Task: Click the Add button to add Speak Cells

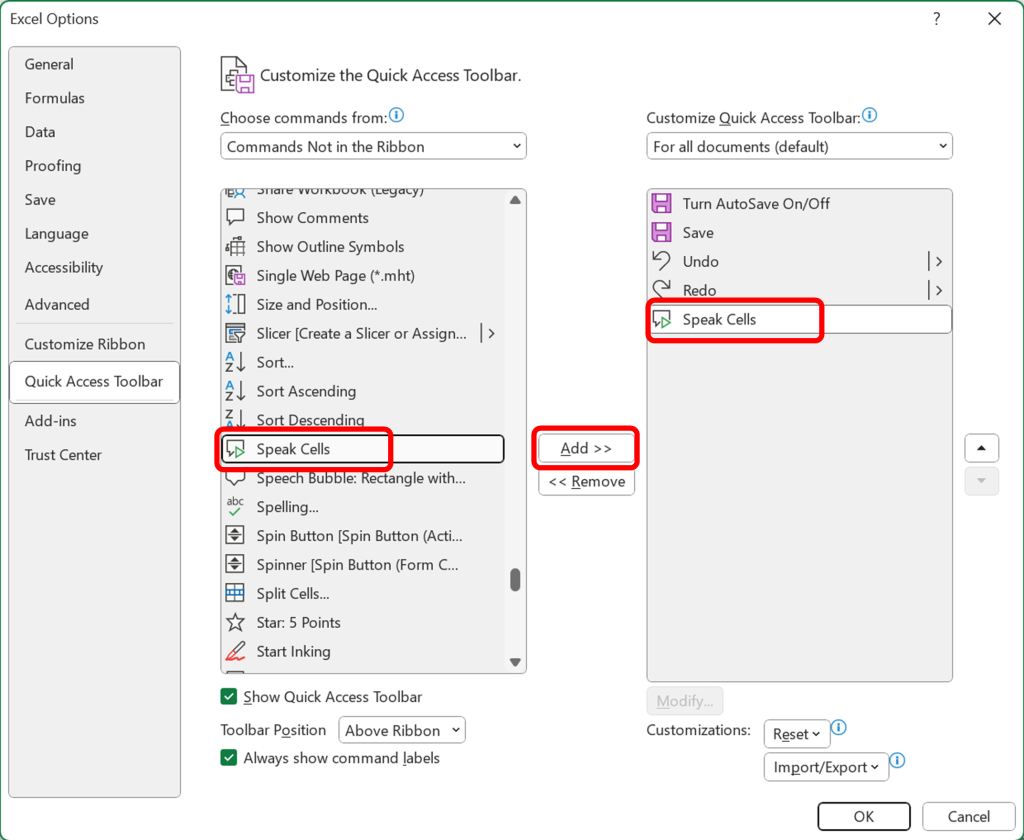Action: tap(585, 448)
